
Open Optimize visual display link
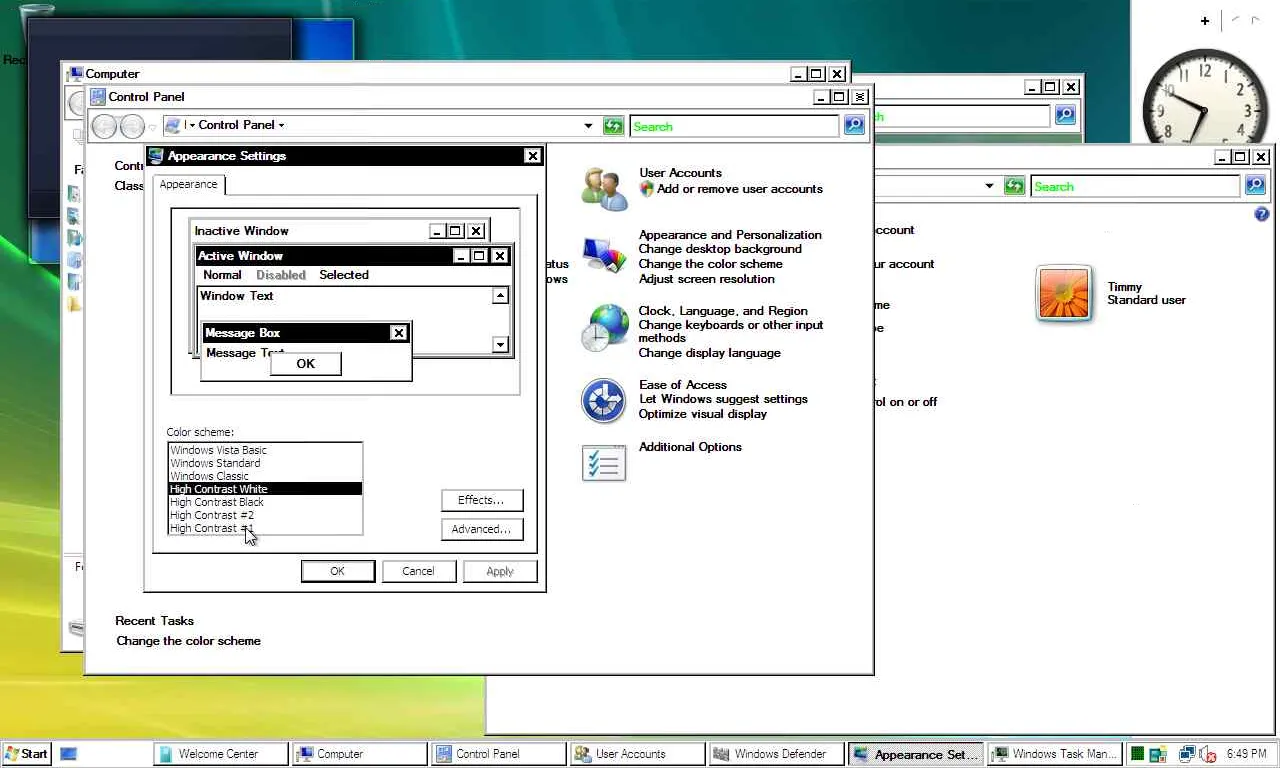(703, 414)
